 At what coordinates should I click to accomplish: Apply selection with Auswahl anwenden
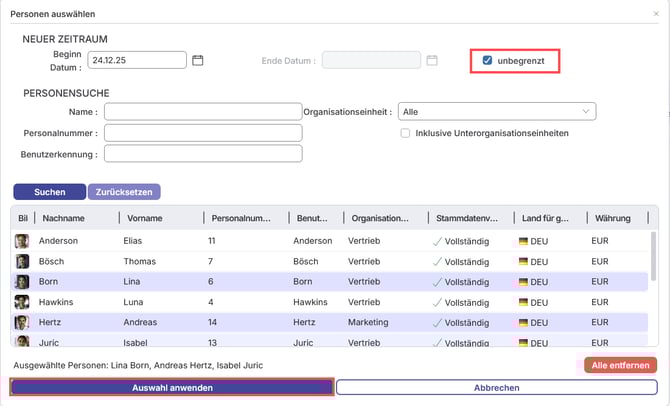pyautogui.click(x=171, y=387)
